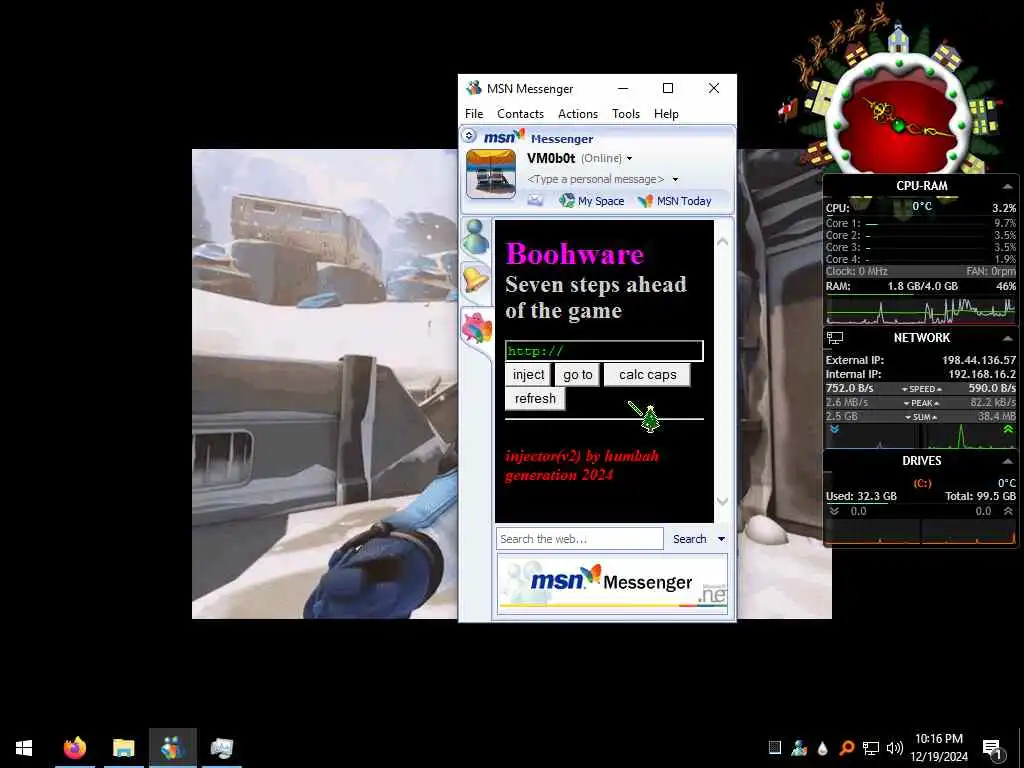Click MSN Messenger taskbar button
Screen dimensions: 1024x768
point(172,748)
